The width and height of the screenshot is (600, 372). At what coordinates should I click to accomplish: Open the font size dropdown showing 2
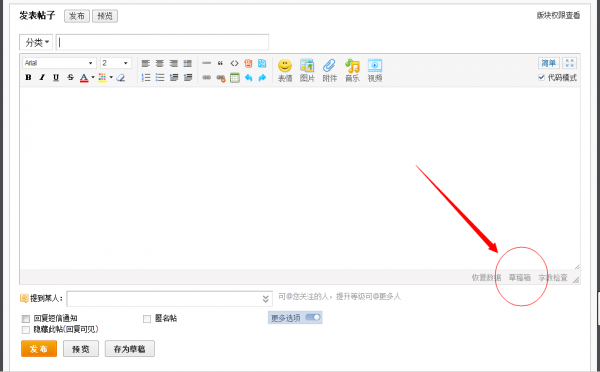(x=116, y=63)
